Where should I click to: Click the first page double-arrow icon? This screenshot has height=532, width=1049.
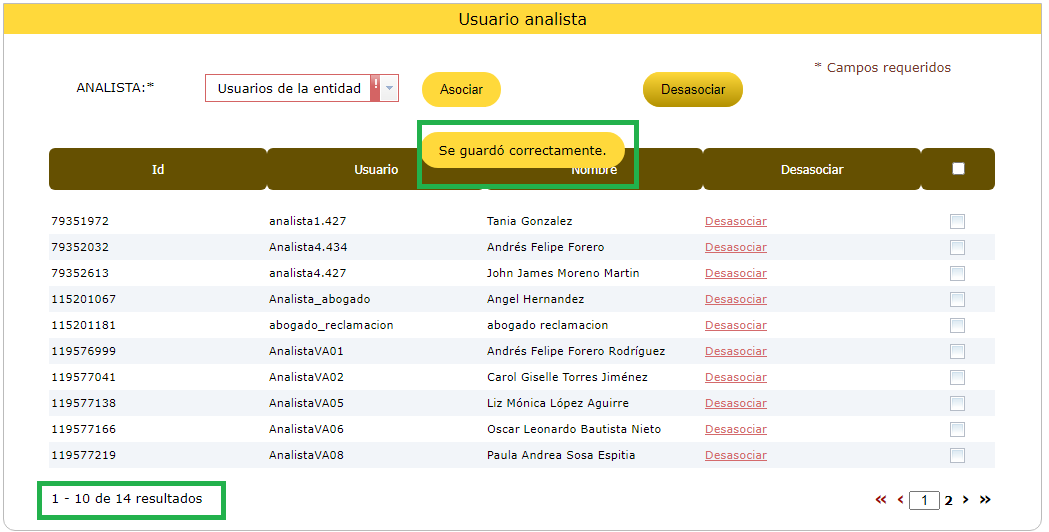point(881,500)
